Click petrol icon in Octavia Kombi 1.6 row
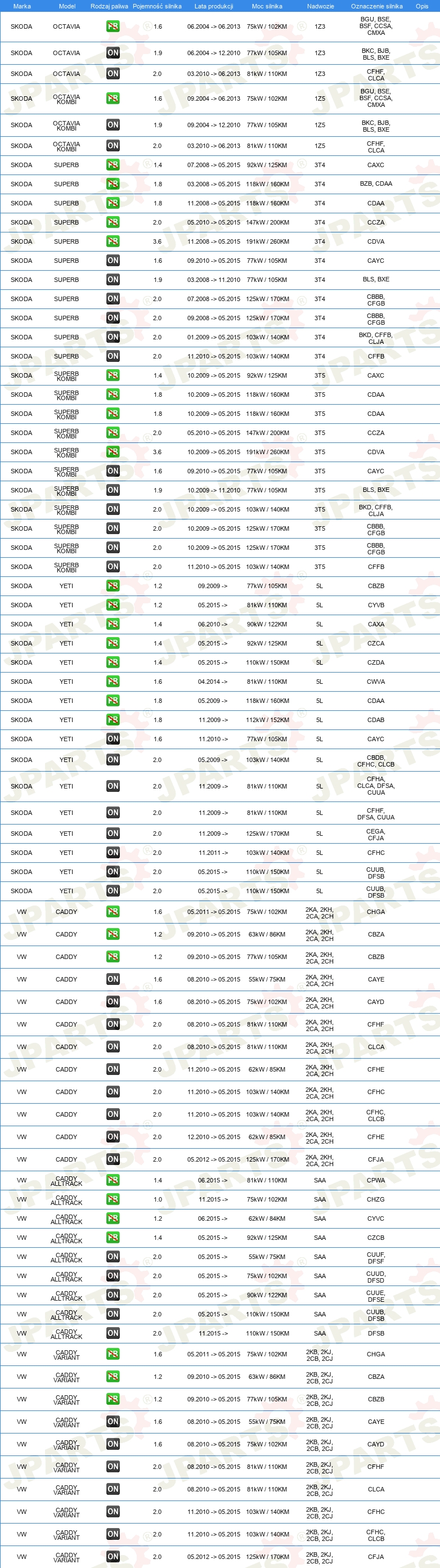The width and height of the screenshot is (440, 1568). pos(113,98)
